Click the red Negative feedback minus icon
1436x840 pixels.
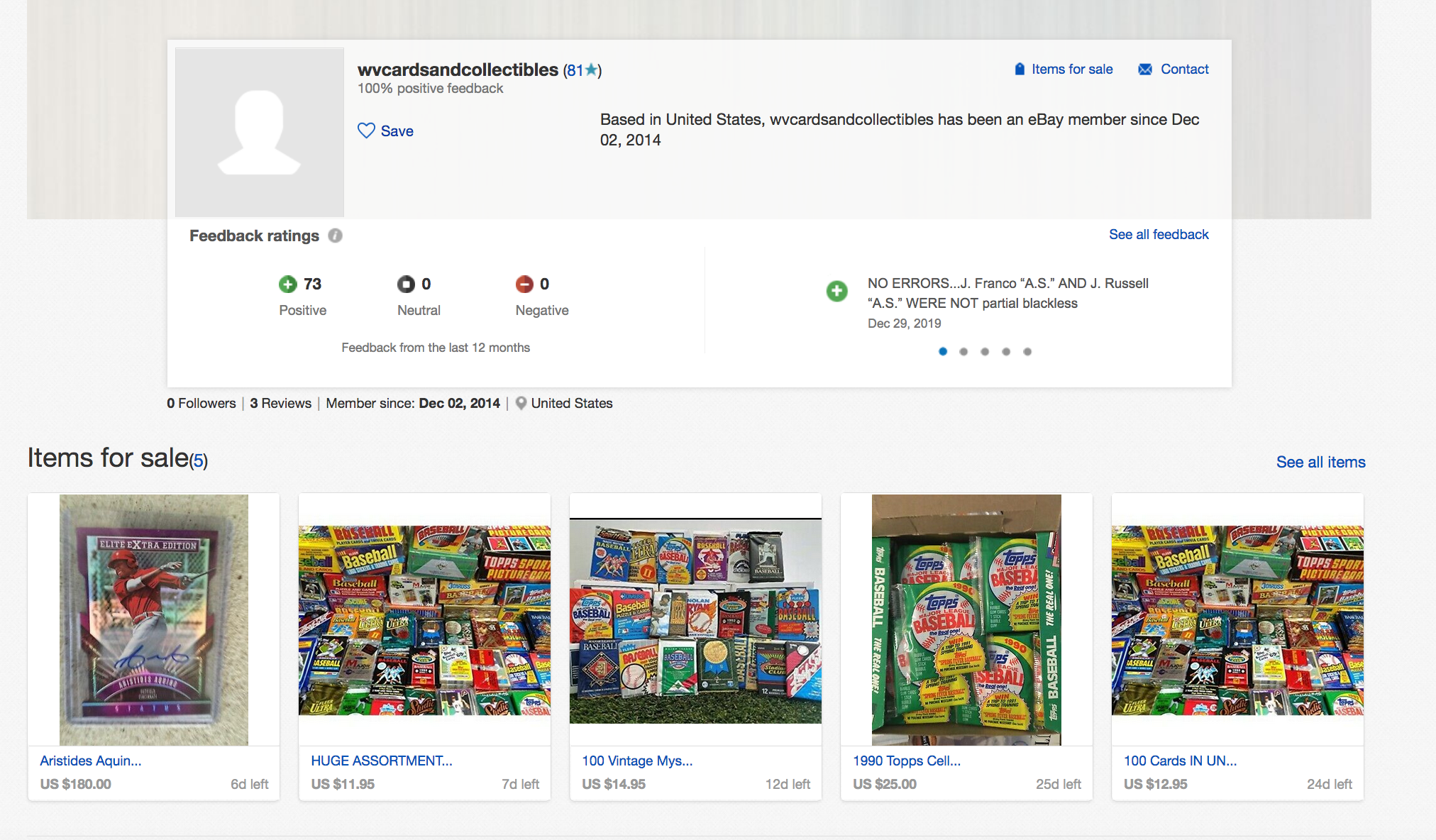(524, 284)
